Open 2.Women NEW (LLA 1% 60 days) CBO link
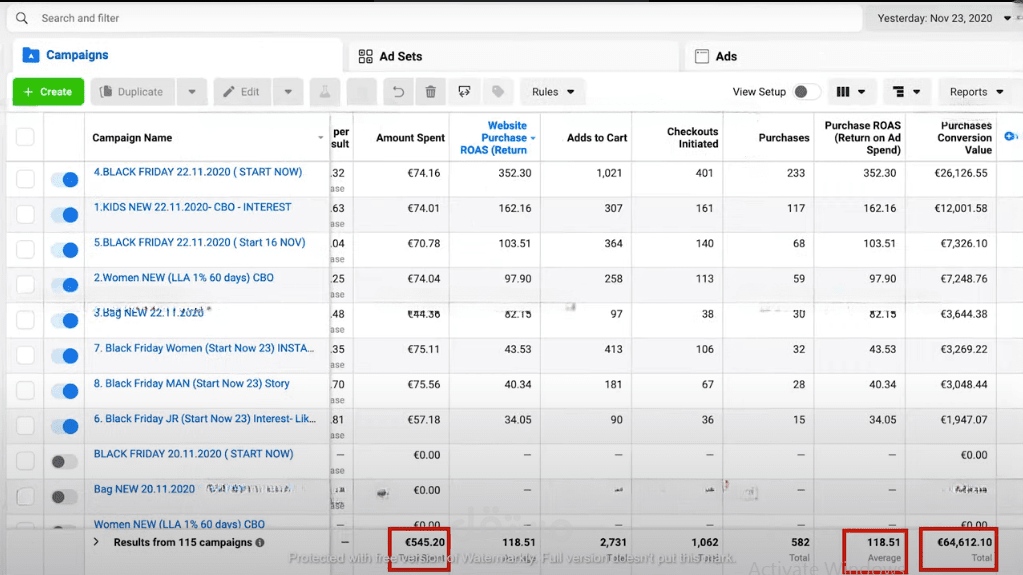The height and width of the screenshot is (575, 1023). coord(183,277)
